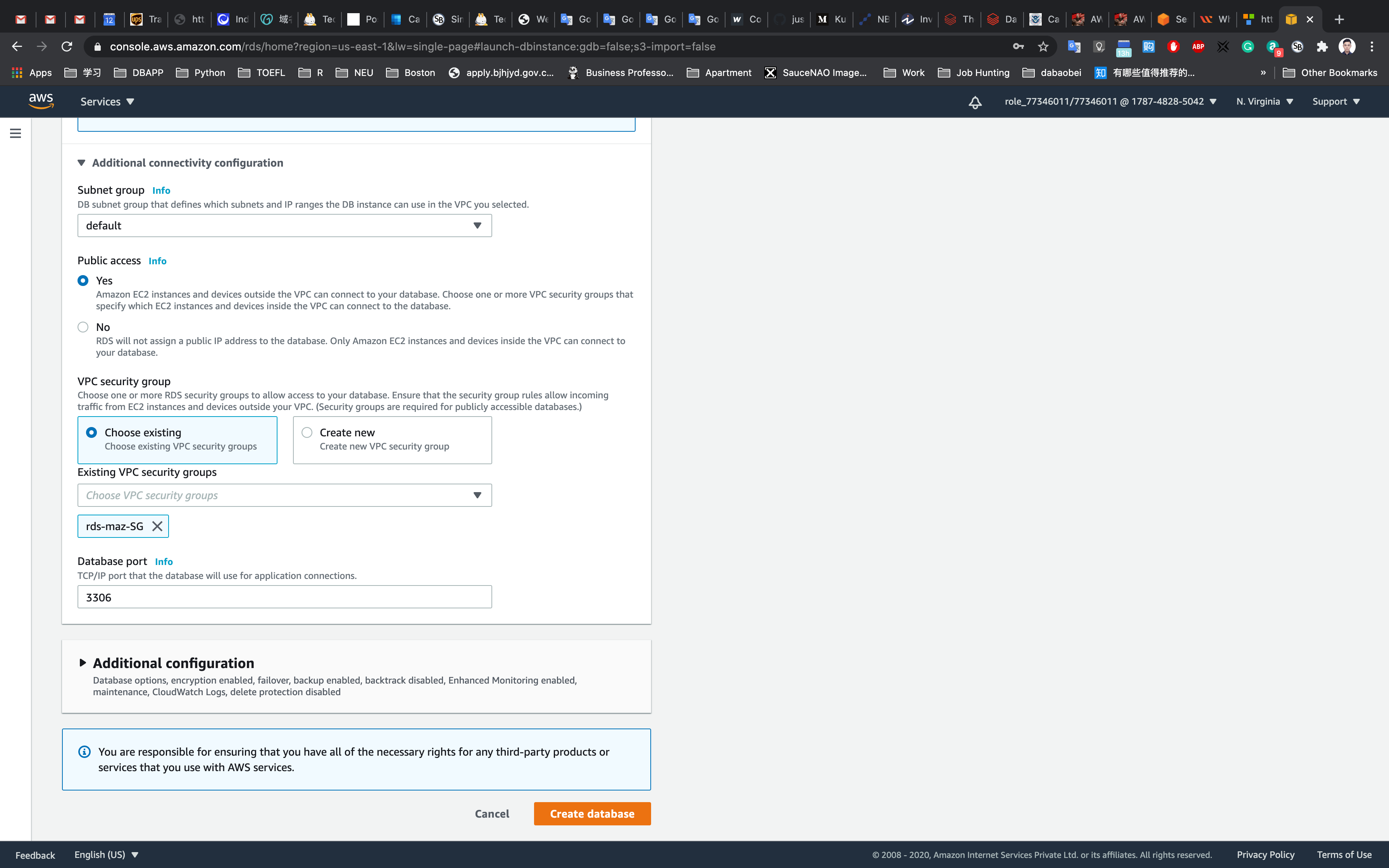Choose Create new VPC security group
The image size is (1389, 868).
coord(307,432)
